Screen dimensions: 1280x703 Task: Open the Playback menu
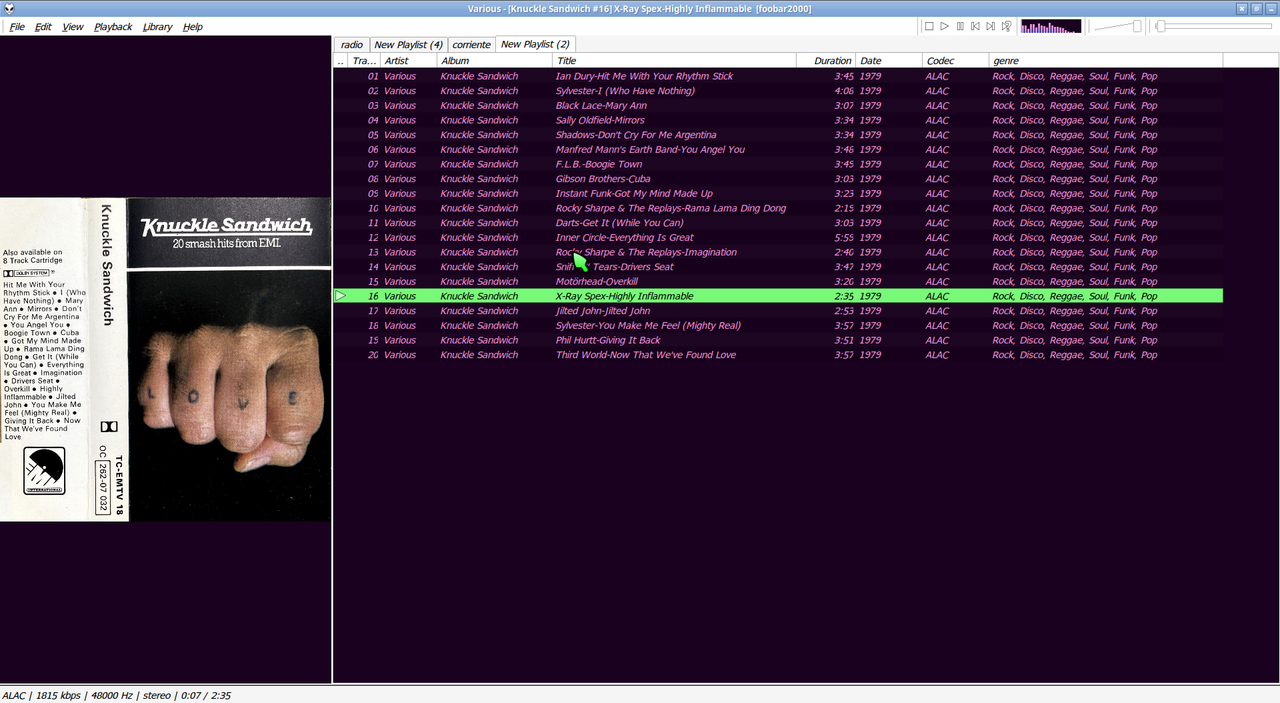(113, 27)
